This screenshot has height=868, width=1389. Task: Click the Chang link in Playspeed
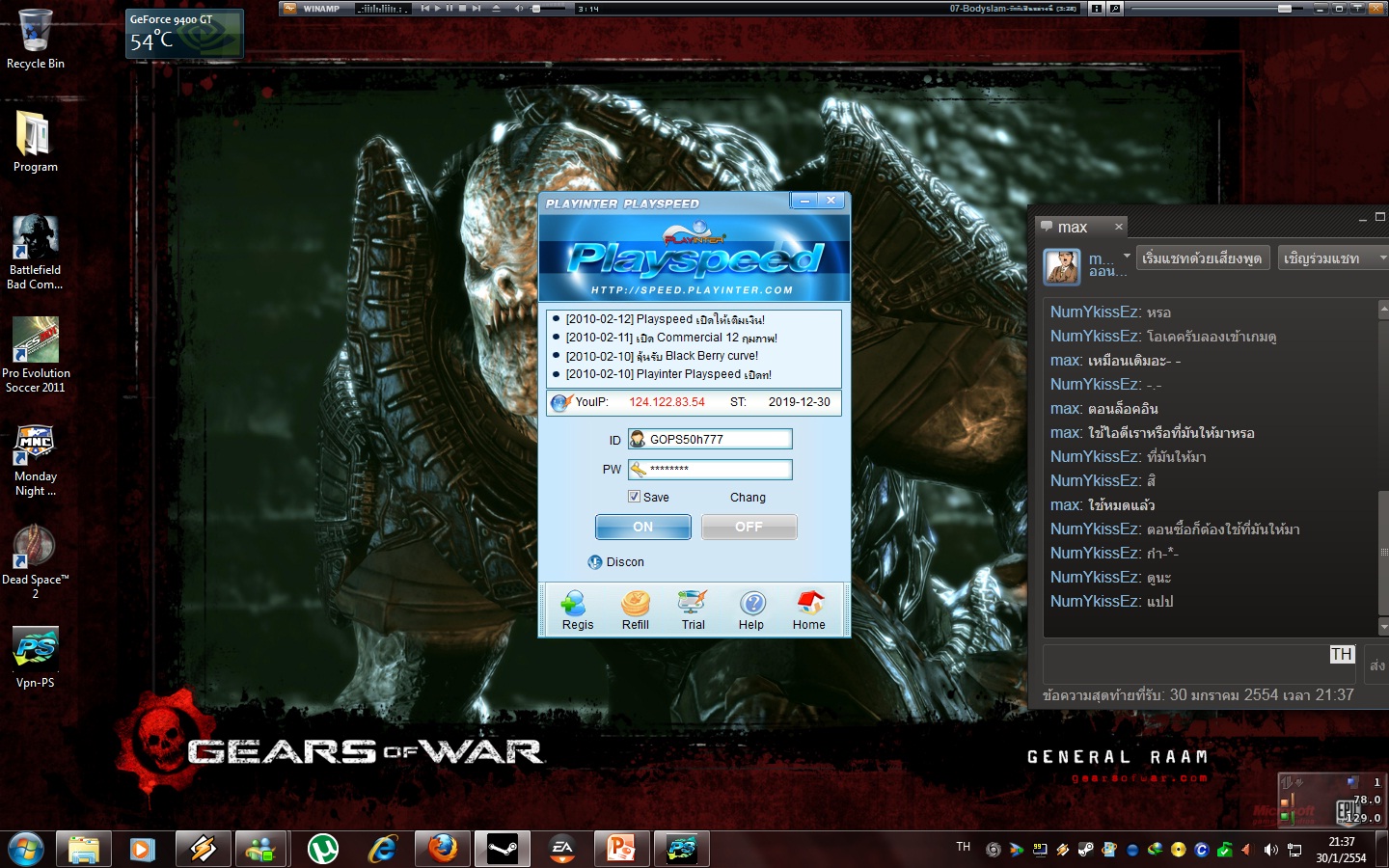pos(748,498)
